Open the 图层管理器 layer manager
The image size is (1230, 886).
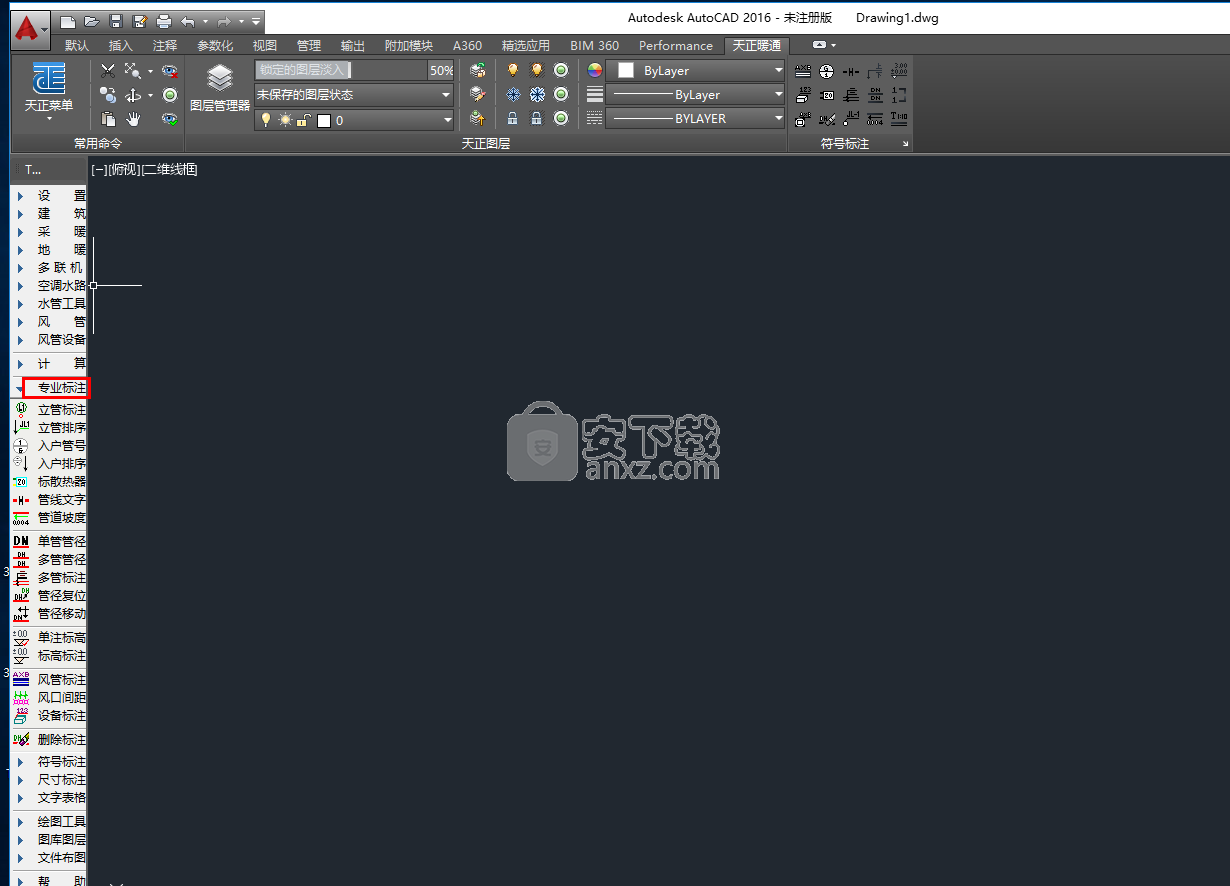point(220,87)
